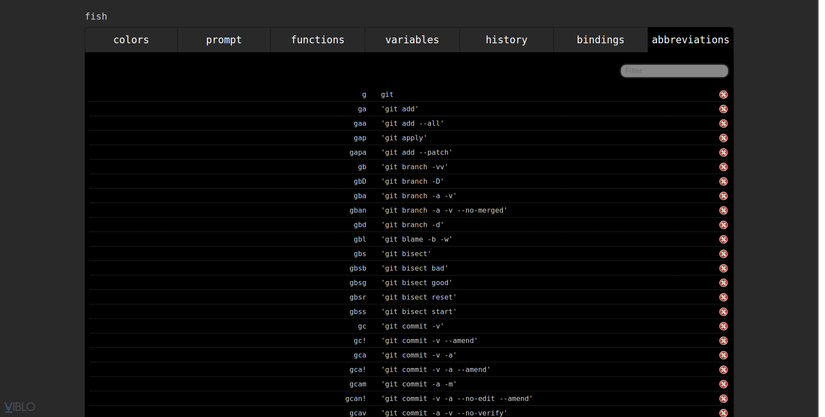
Task: Click 'git blame -b -w' text
Action: pyautogui.click(x=417, y=239)
